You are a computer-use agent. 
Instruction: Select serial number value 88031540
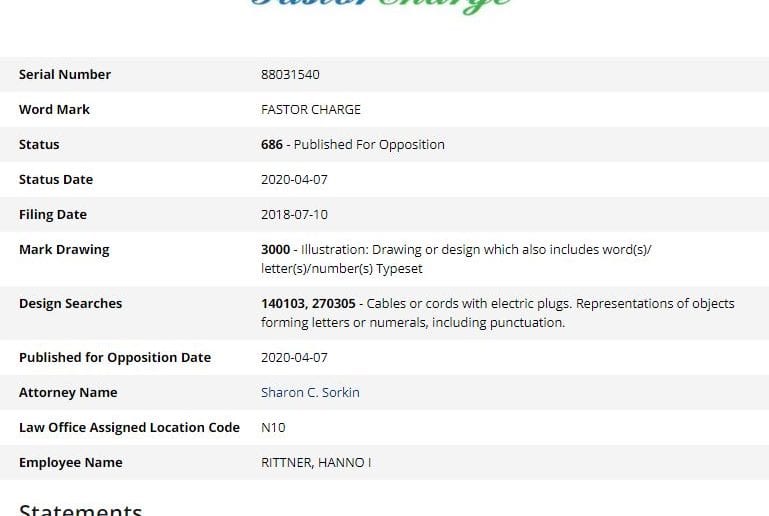click(x=290, y=75)
